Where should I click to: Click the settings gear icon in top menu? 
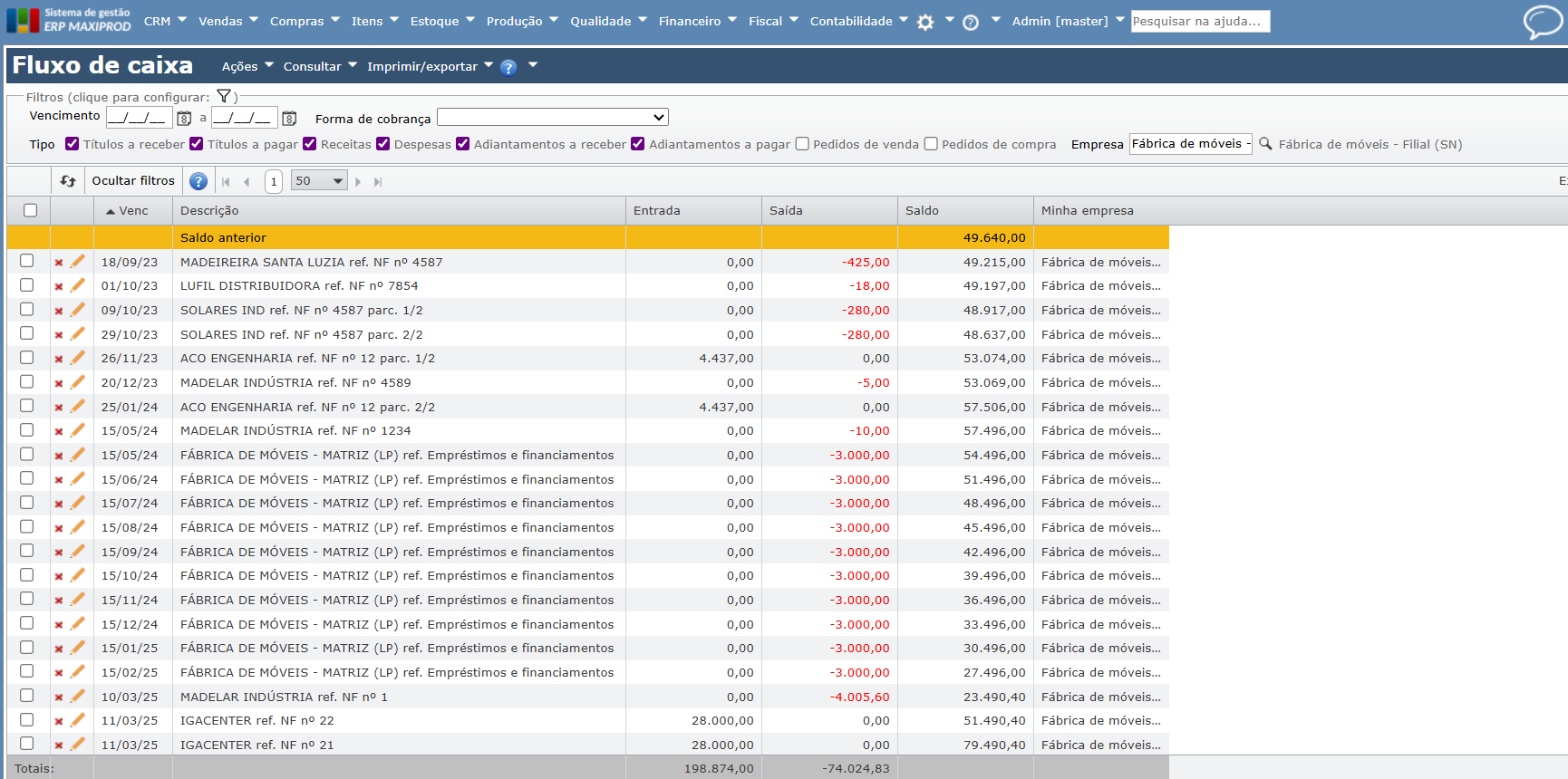coord(924,22)
